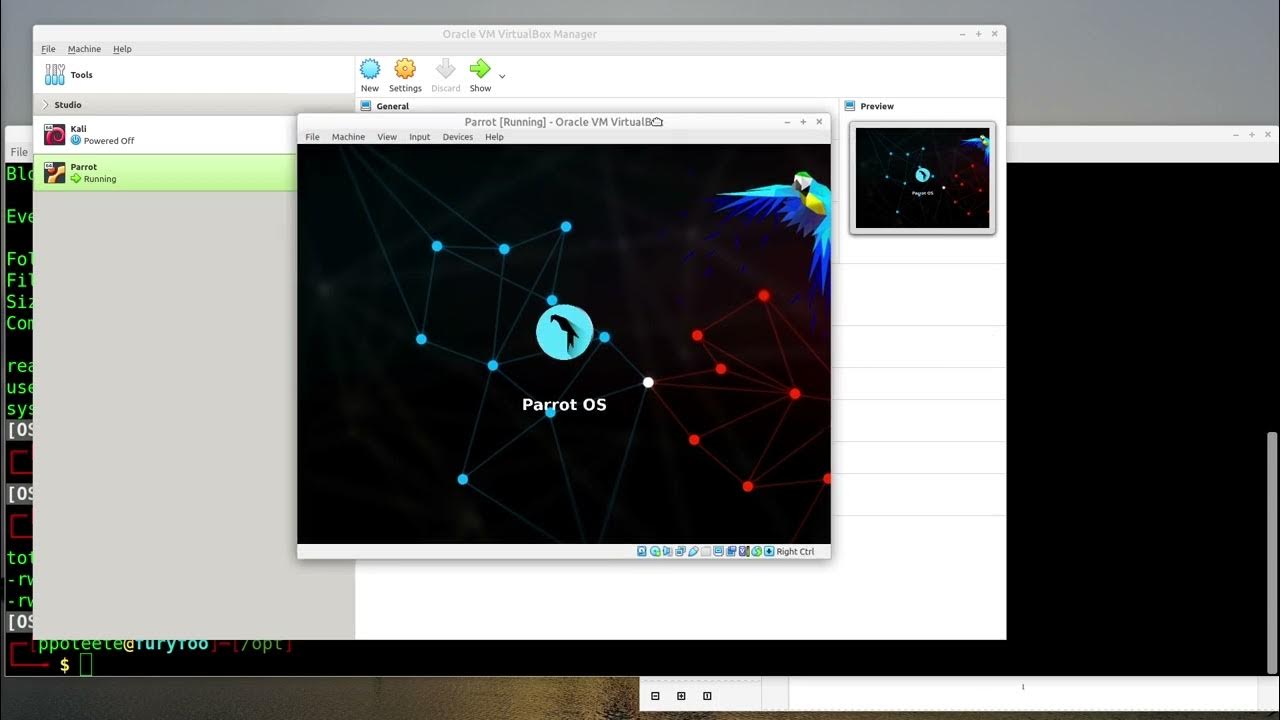
Task: Open File menu in VirtualBox Manager
Action: (48, 49)
